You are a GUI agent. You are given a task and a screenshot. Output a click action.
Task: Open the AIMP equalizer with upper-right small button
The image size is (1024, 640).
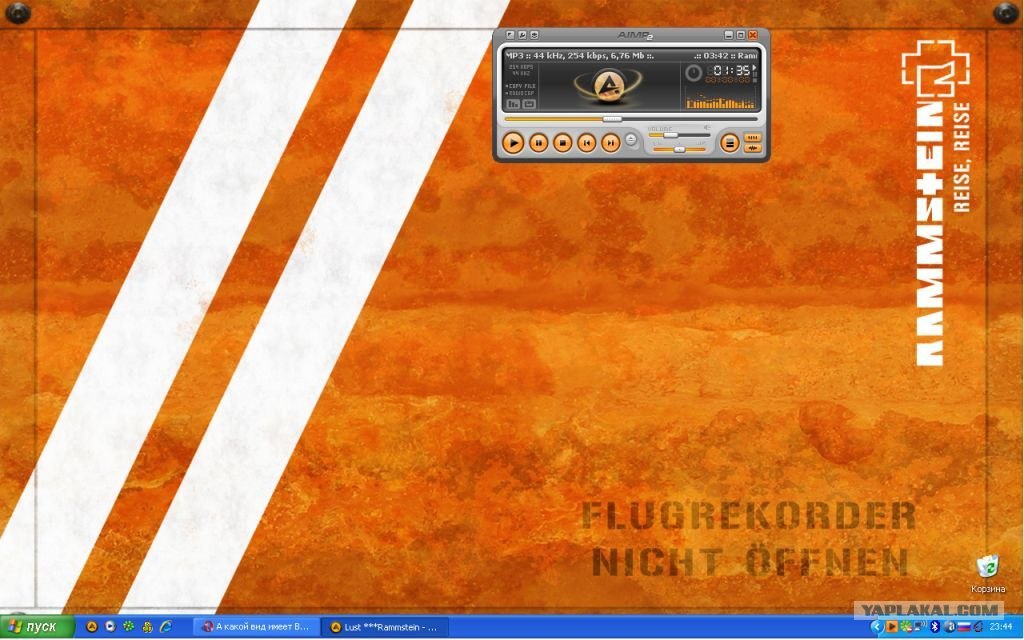point(752,137)
